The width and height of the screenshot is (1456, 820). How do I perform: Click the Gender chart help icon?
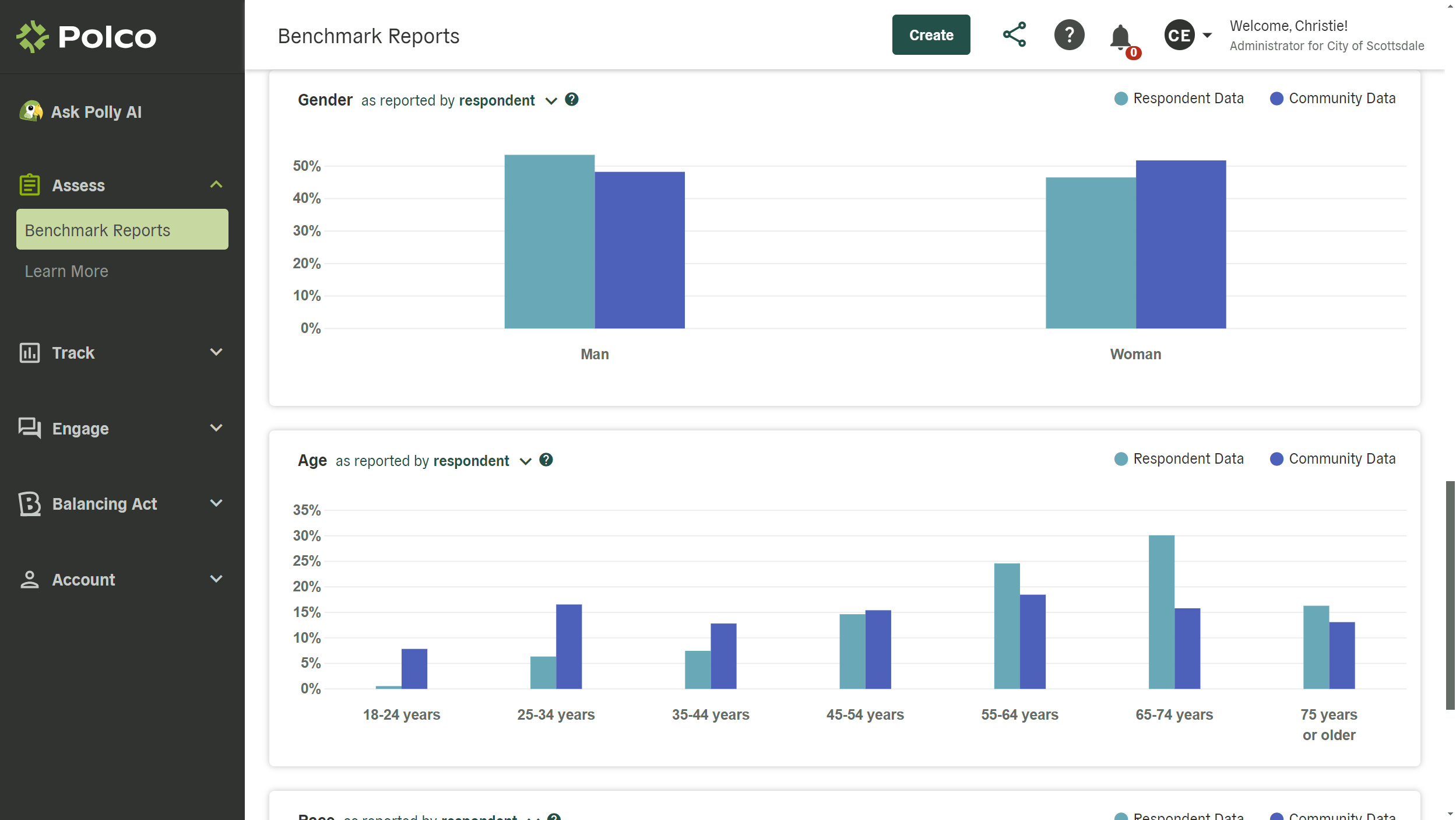tap(572, 100)
